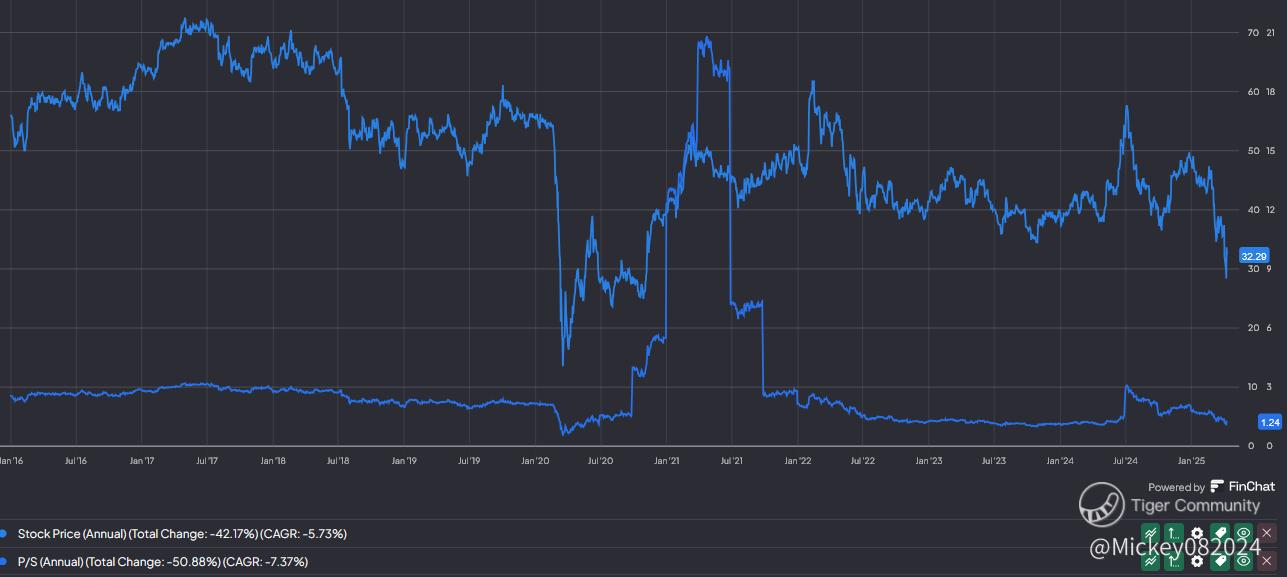Click the Jul '19 x-axis label
Viewport: 1287px width, 577px height.
point(469,461)
